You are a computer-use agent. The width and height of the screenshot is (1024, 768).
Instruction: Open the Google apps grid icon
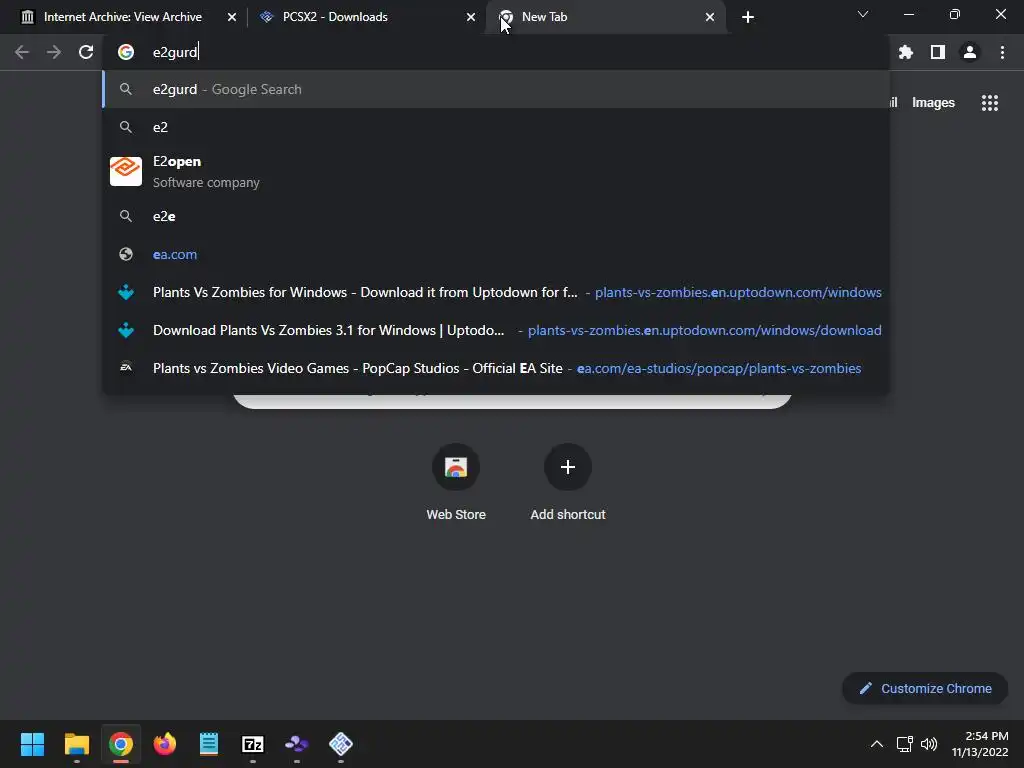989,103
